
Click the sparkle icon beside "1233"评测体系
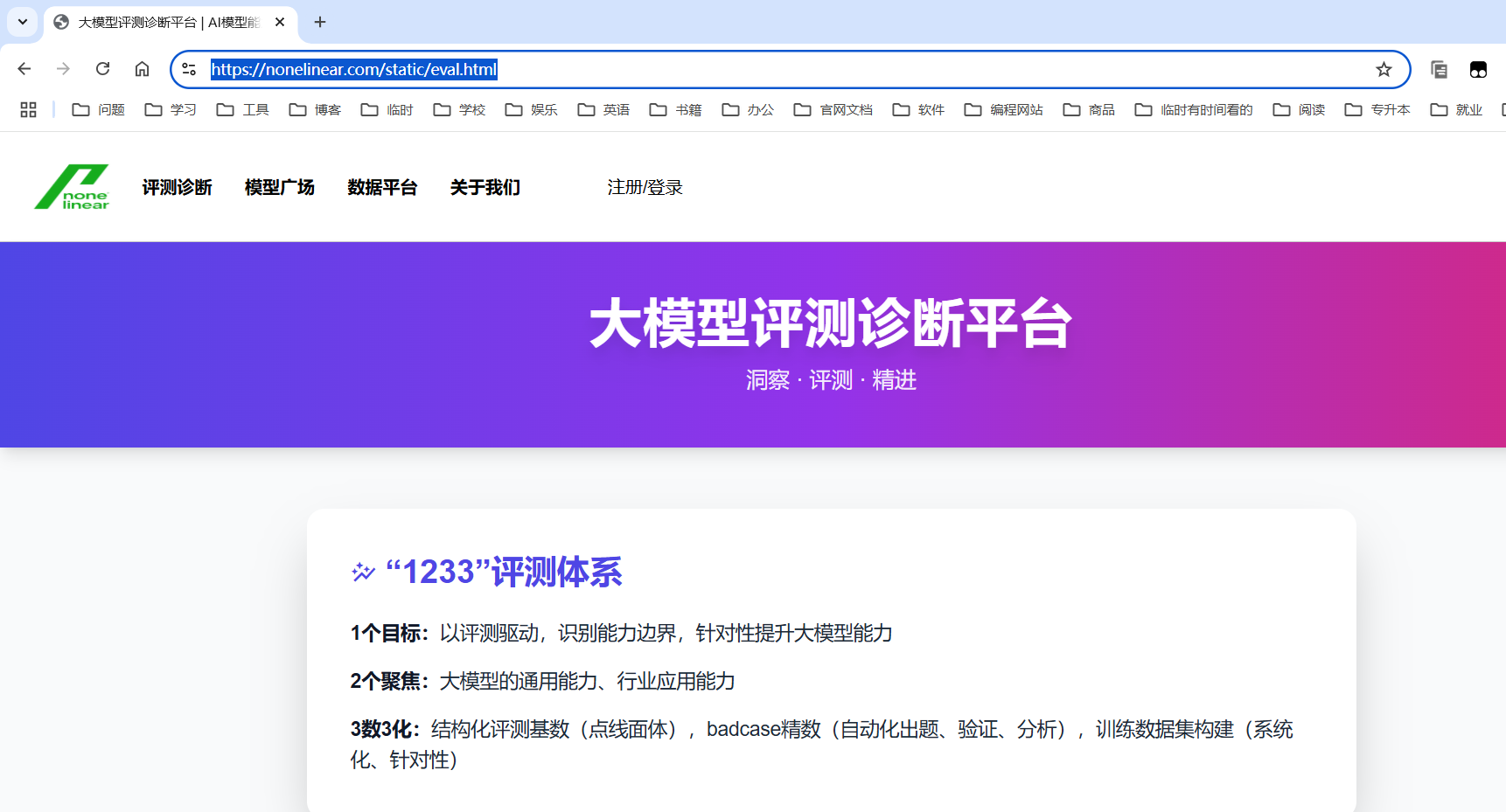pyautogui.click(x=363, y=573)
